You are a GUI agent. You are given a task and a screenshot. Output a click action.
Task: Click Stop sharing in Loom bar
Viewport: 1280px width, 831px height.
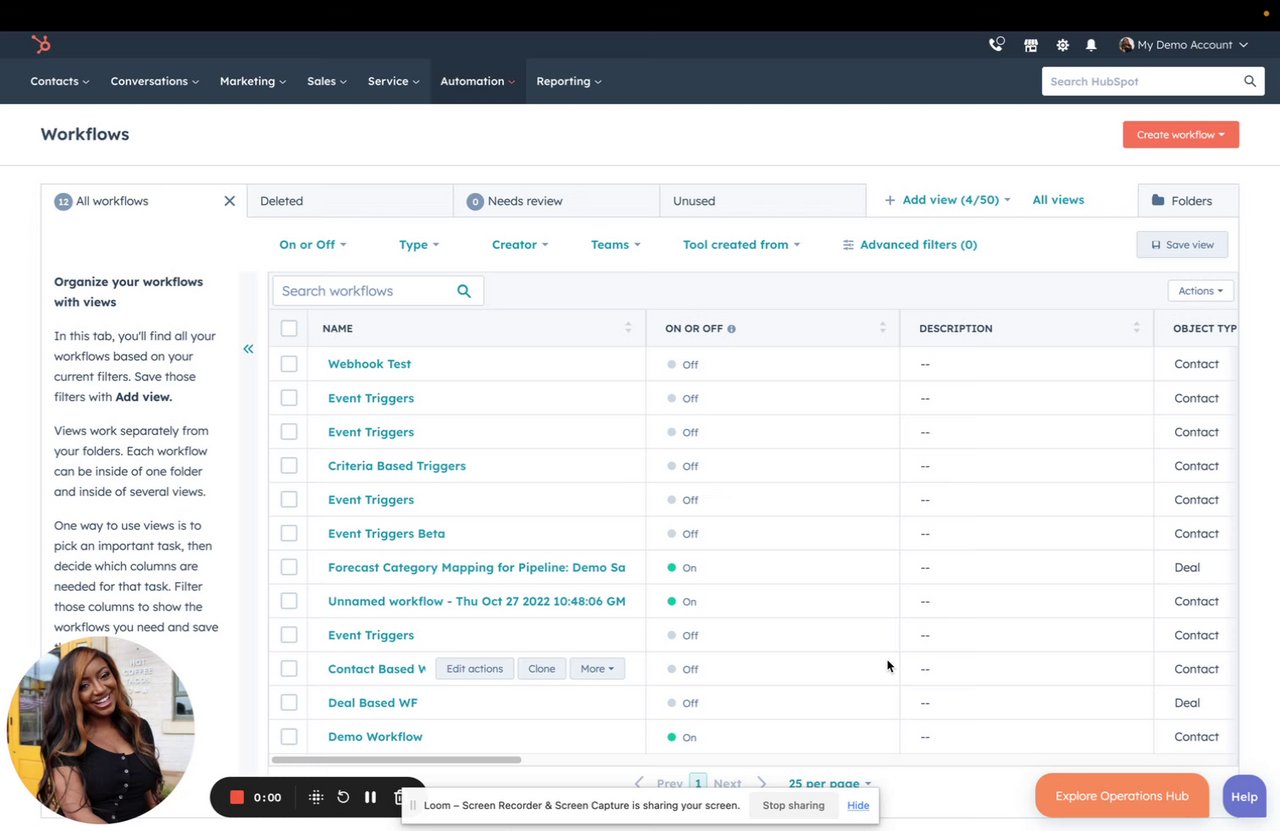(794, 805)
